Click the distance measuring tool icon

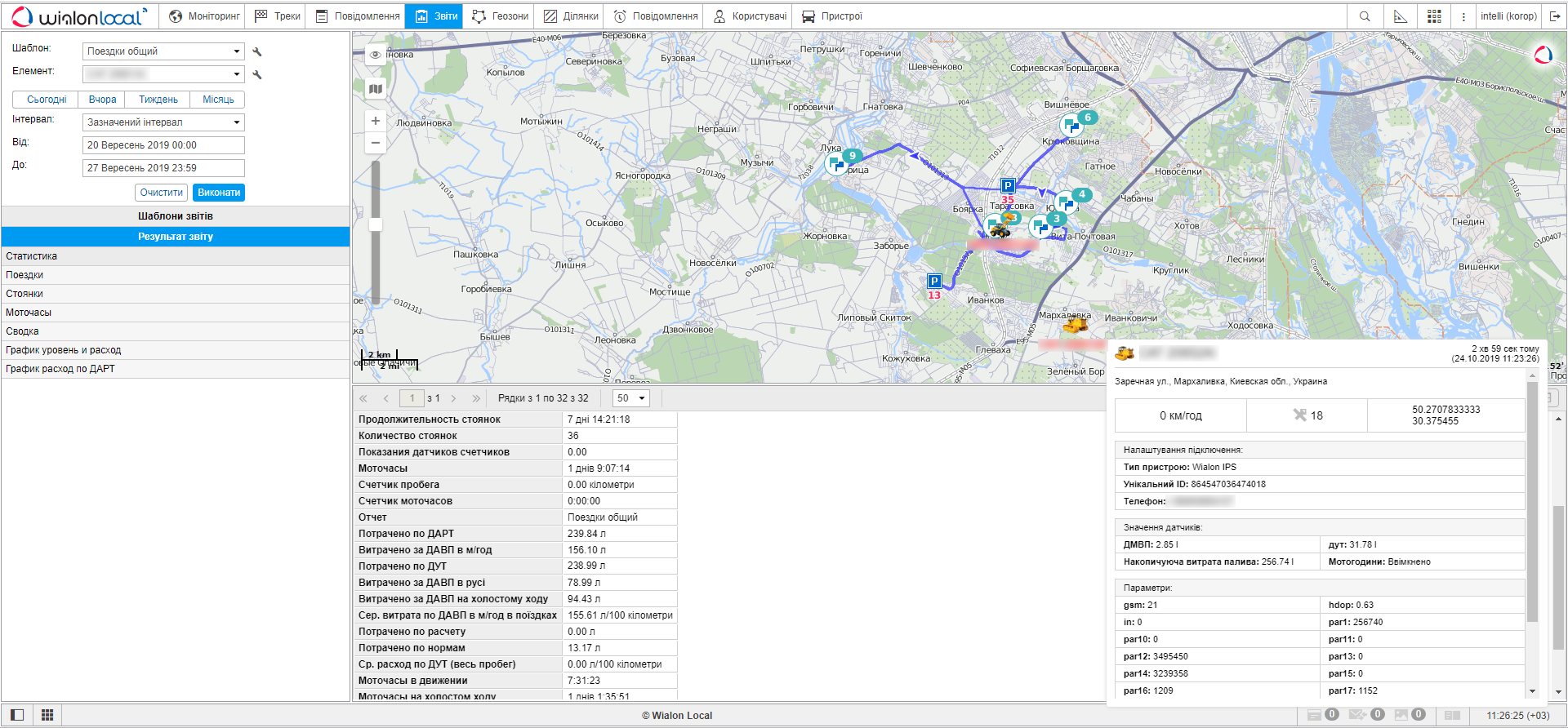tap(1401, 16)
